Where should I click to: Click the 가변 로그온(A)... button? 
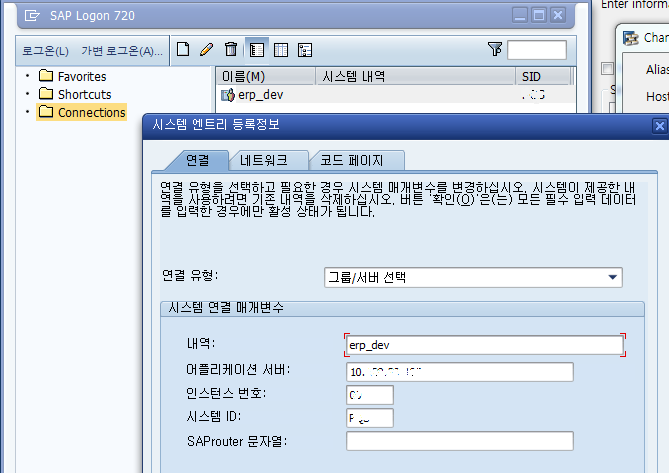pyautogui.click(x=122, y=51)
